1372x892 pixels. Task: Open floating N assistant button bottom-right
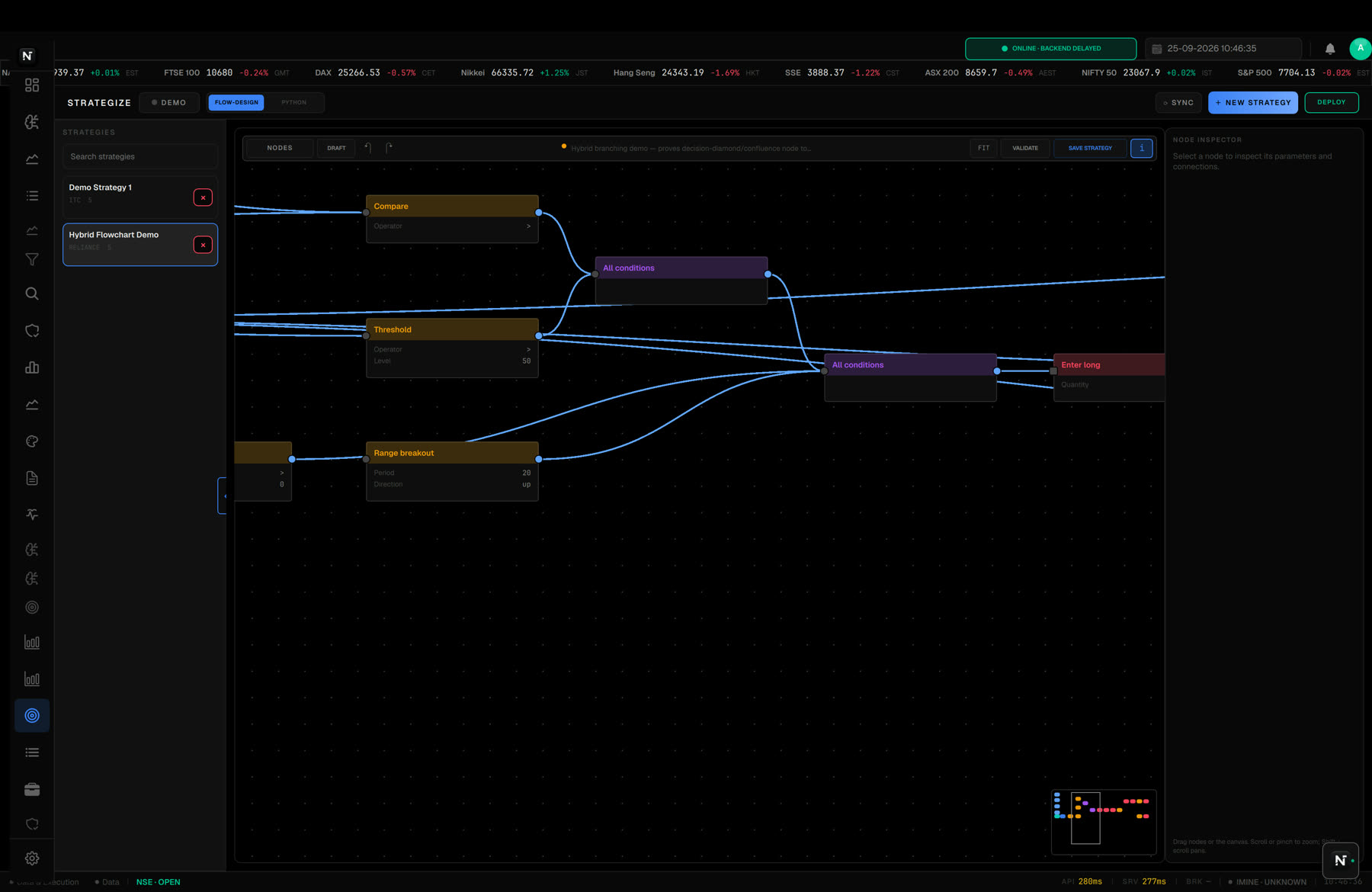1341,861
